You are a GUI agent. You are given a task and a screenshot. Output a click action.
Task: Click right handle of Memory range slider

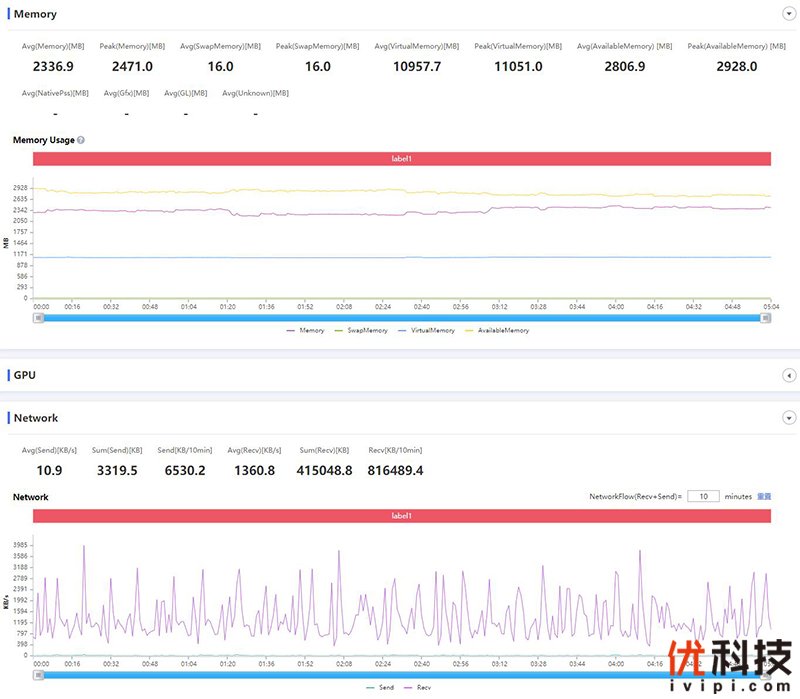point(765,318)
